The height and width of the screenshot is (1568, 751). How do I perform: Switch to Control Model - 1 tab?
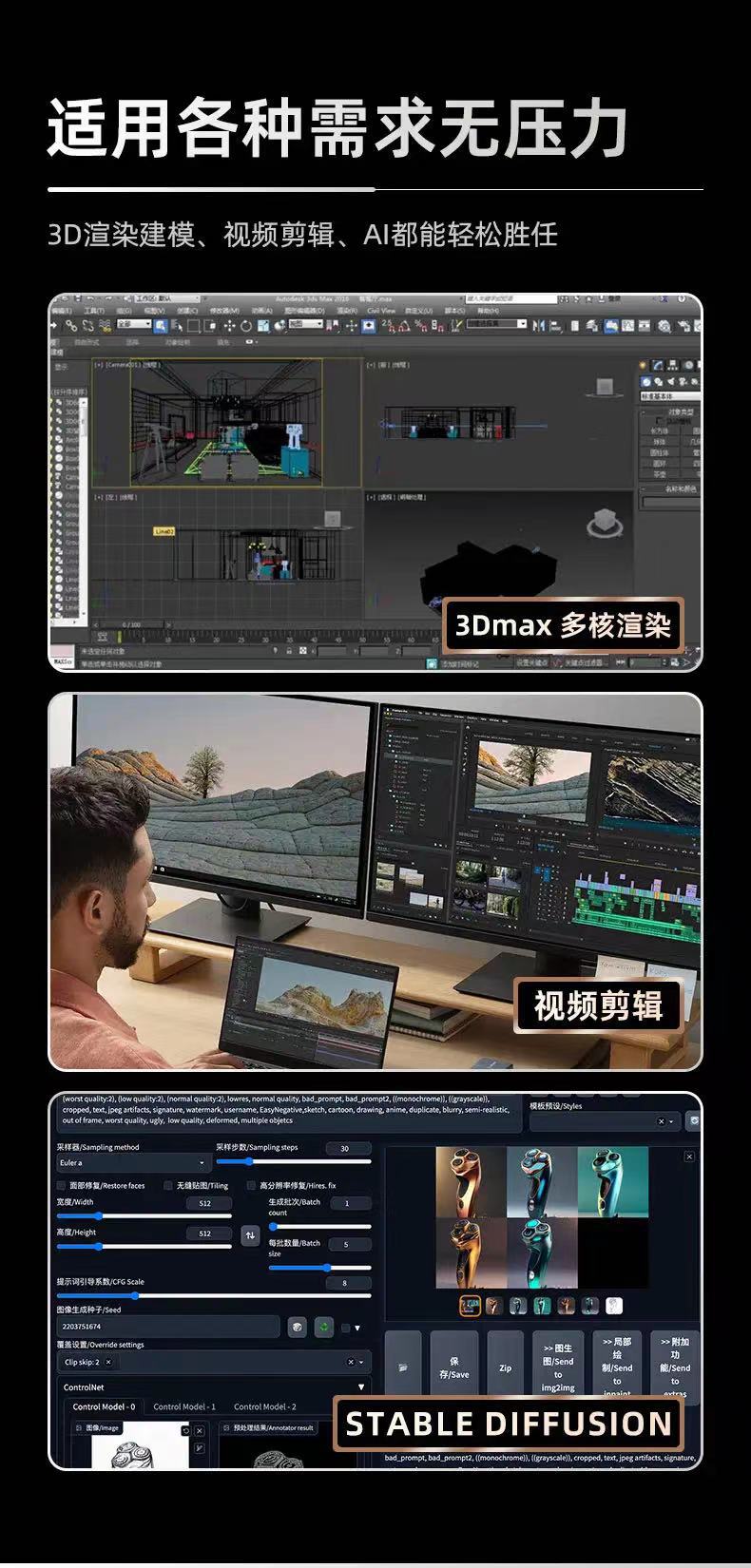click(x=184, y=1406)
